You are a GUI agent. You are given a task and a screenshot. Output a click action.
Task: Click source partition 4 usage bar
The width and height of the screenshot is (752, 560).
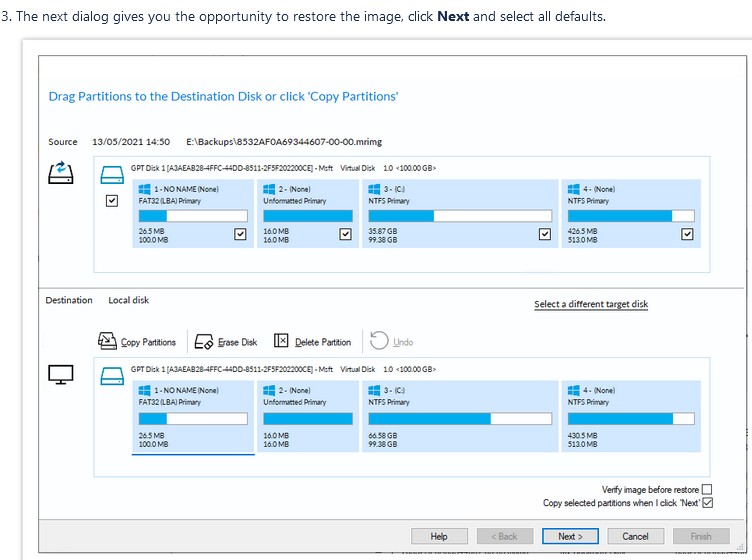click(631, 216)
